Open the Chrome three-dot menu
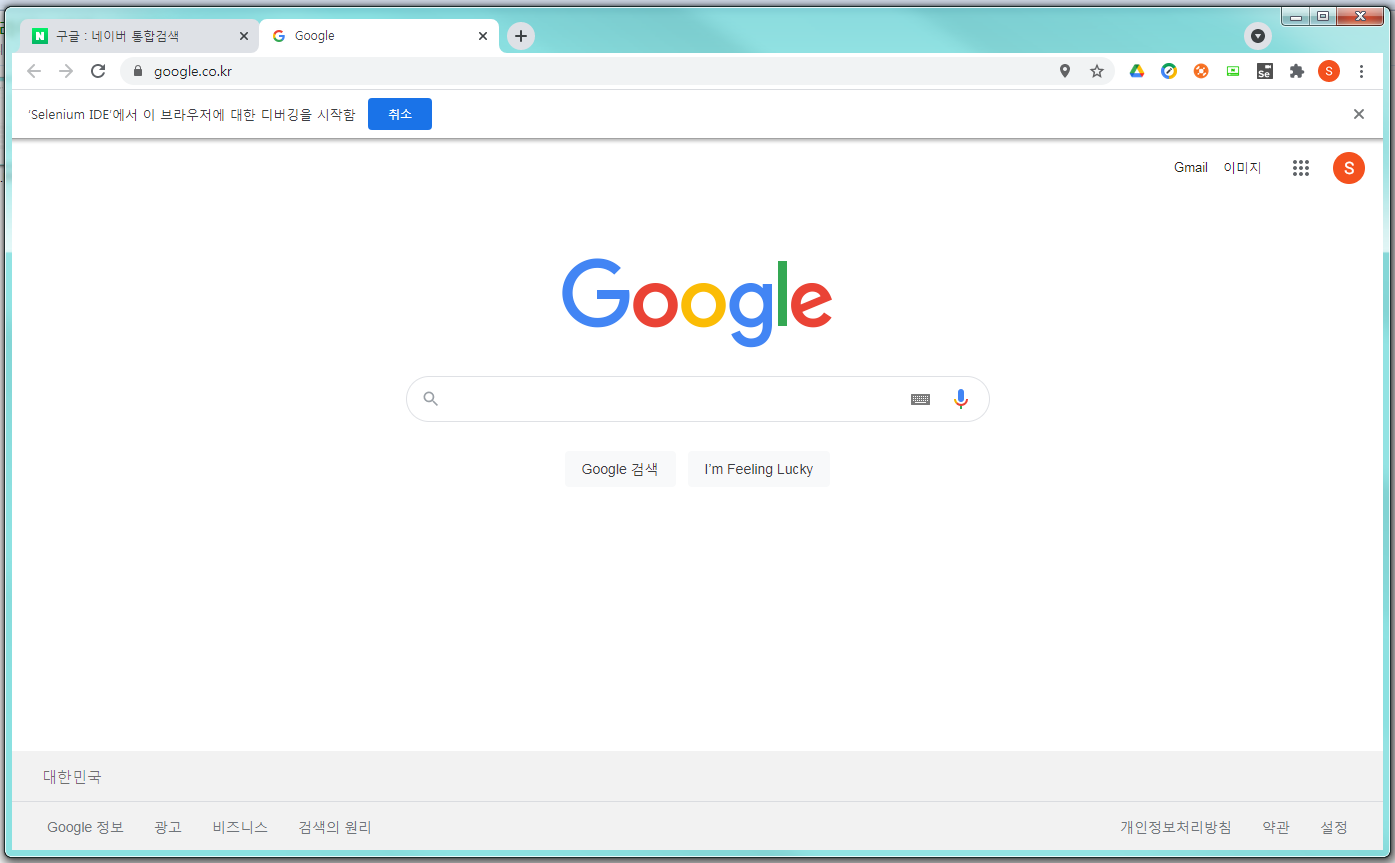This screenshot has width=1395, height=863. click(1361, 71)
